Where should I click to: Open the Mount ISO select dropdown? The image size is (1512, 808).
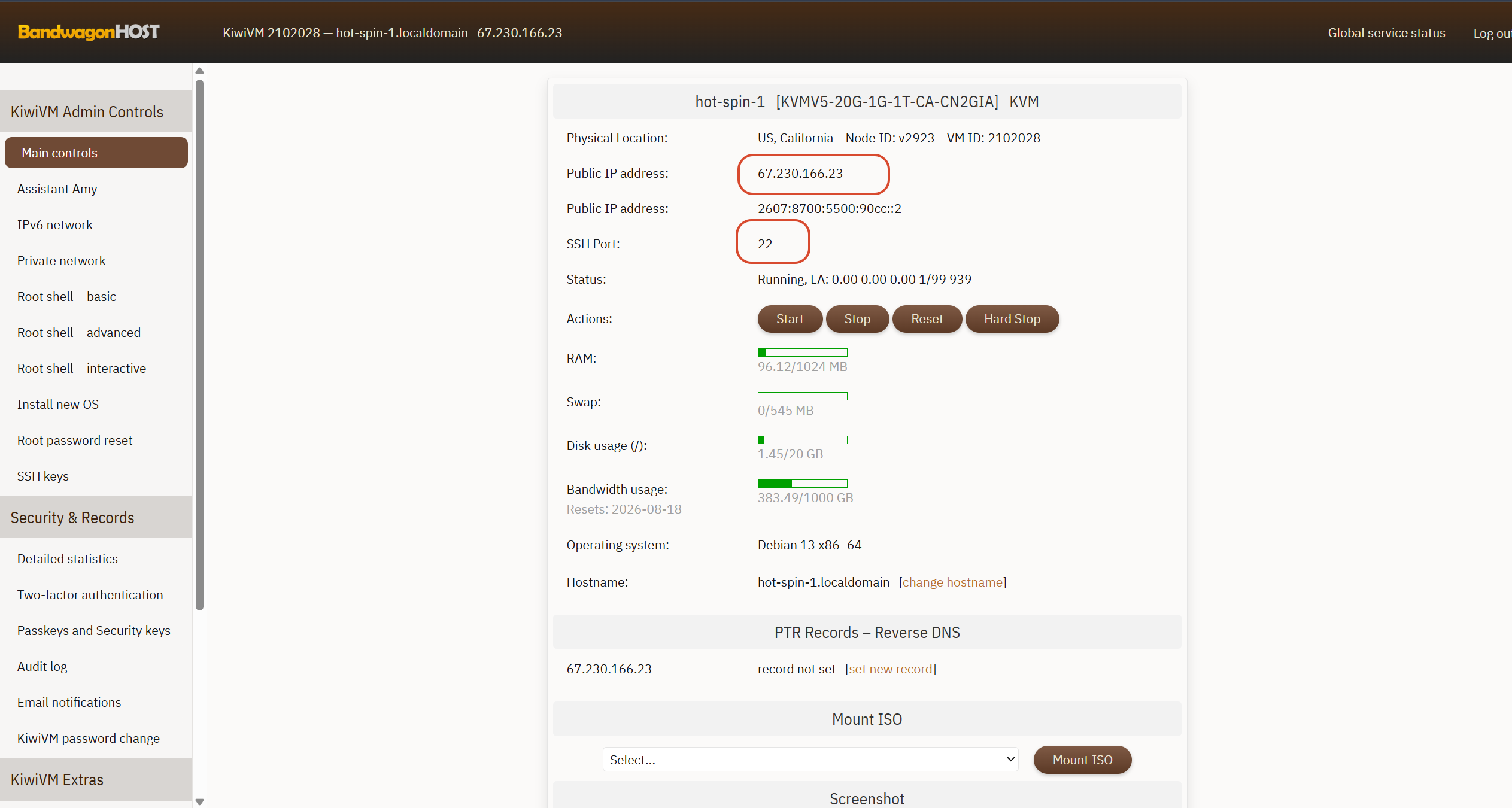tap(810, 760)
